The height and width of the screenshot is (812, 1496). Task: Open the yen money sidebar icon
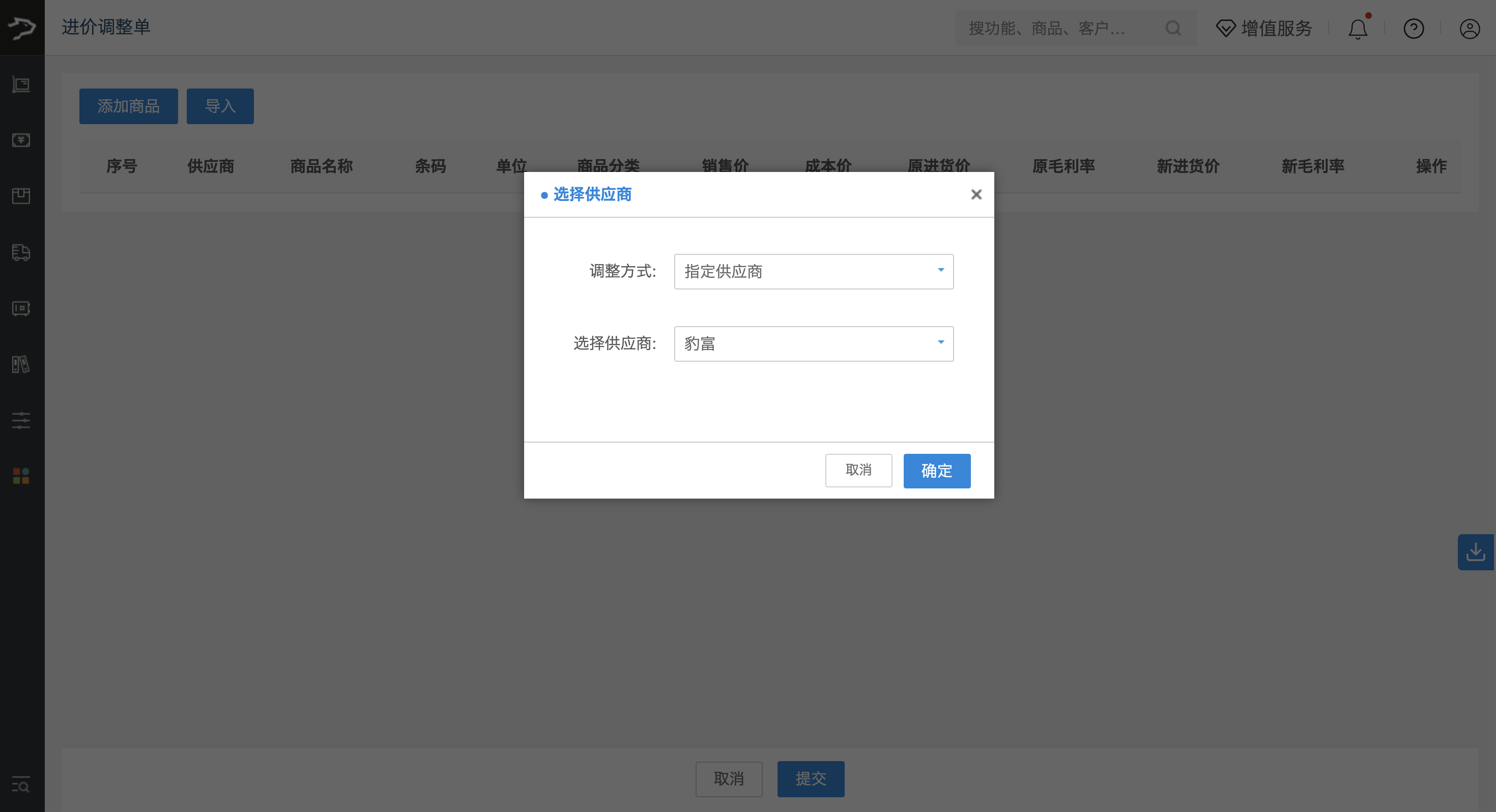pyautogui.click(x=21, y=140)
